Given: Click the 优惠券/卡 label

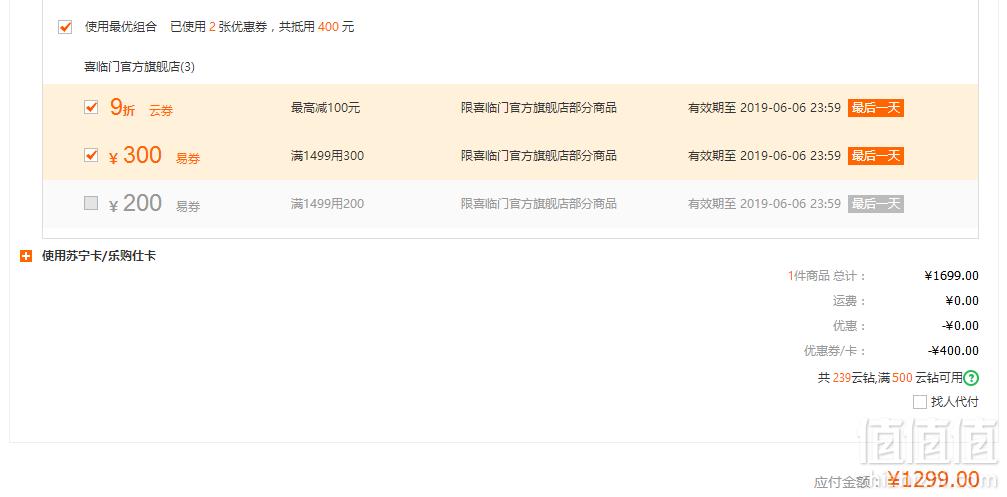Looking at the screenshot, I should pyautogui.click(x=835, y=351).
